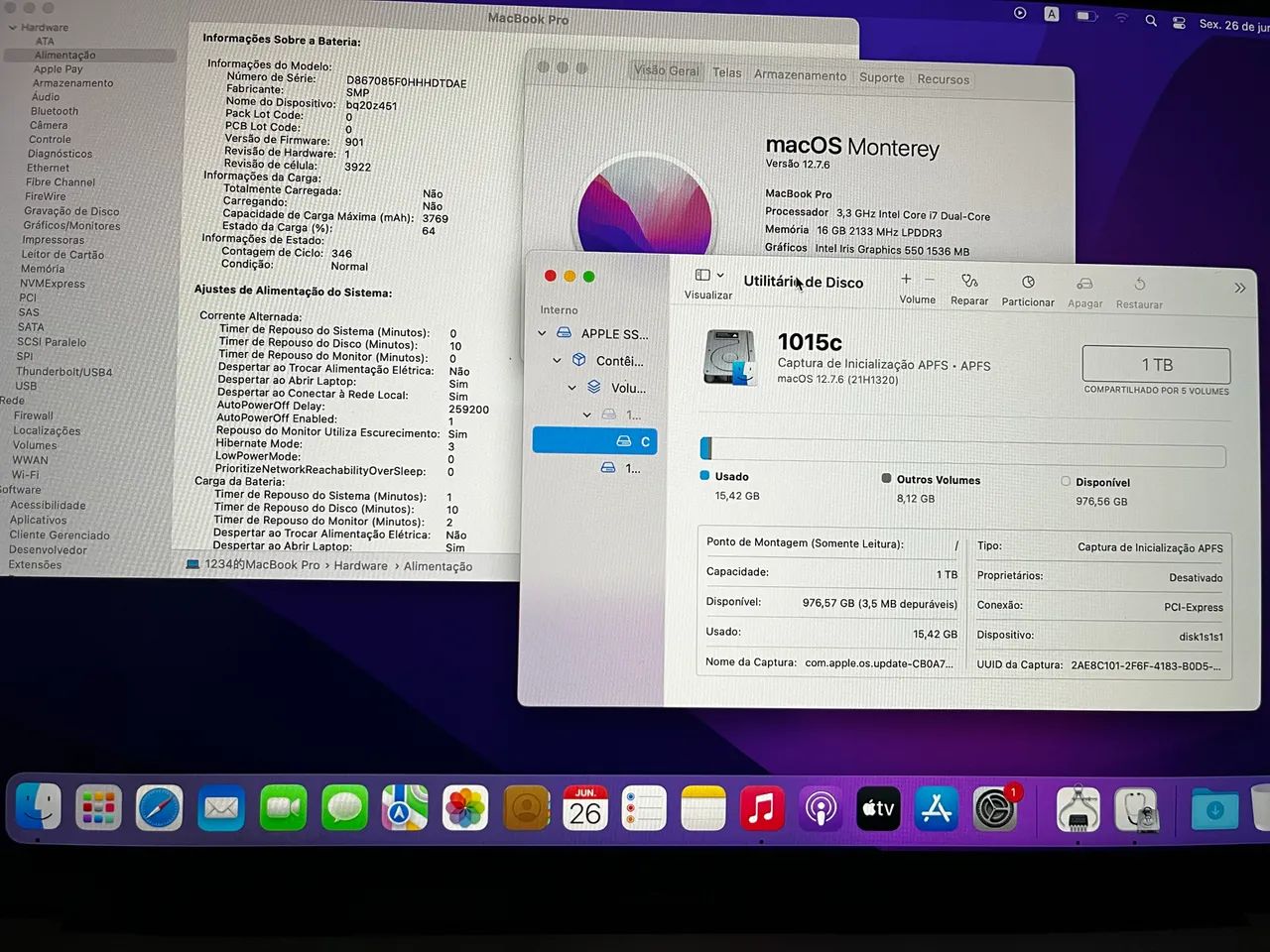
Task: Collapse the grayed-out 1... volume row
Action: coord(586,415)
